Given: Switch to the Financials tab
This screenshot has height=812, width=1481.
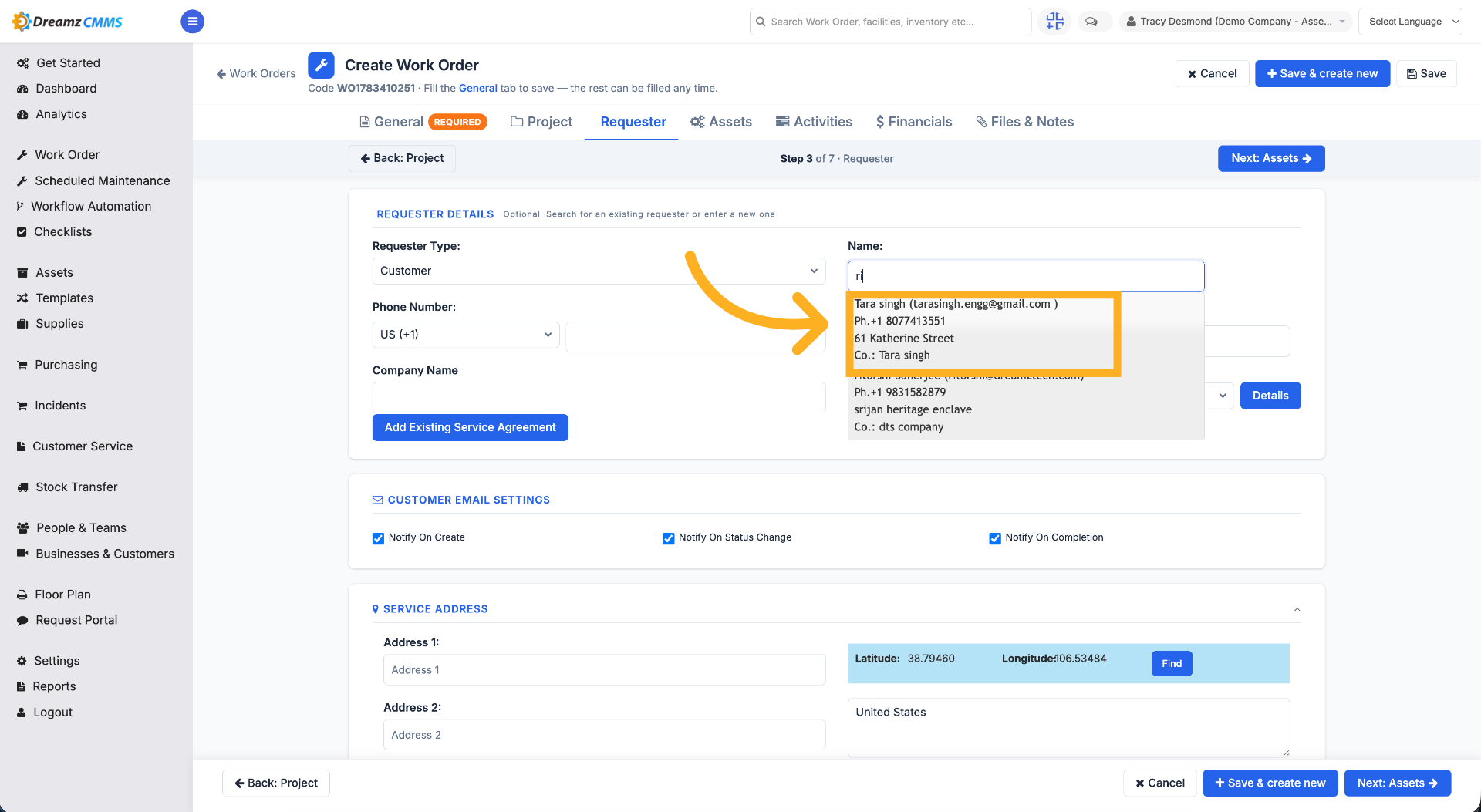Looking at the screenshot, I should (913, 122).
